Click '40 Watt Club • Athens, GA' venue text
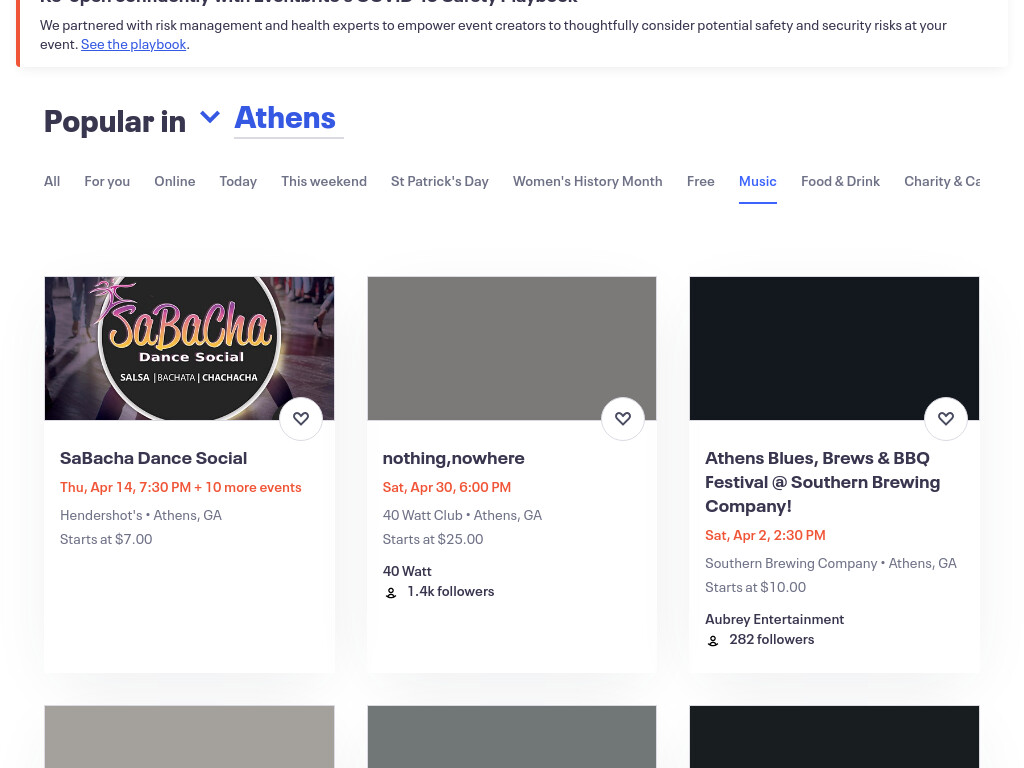 462,515
